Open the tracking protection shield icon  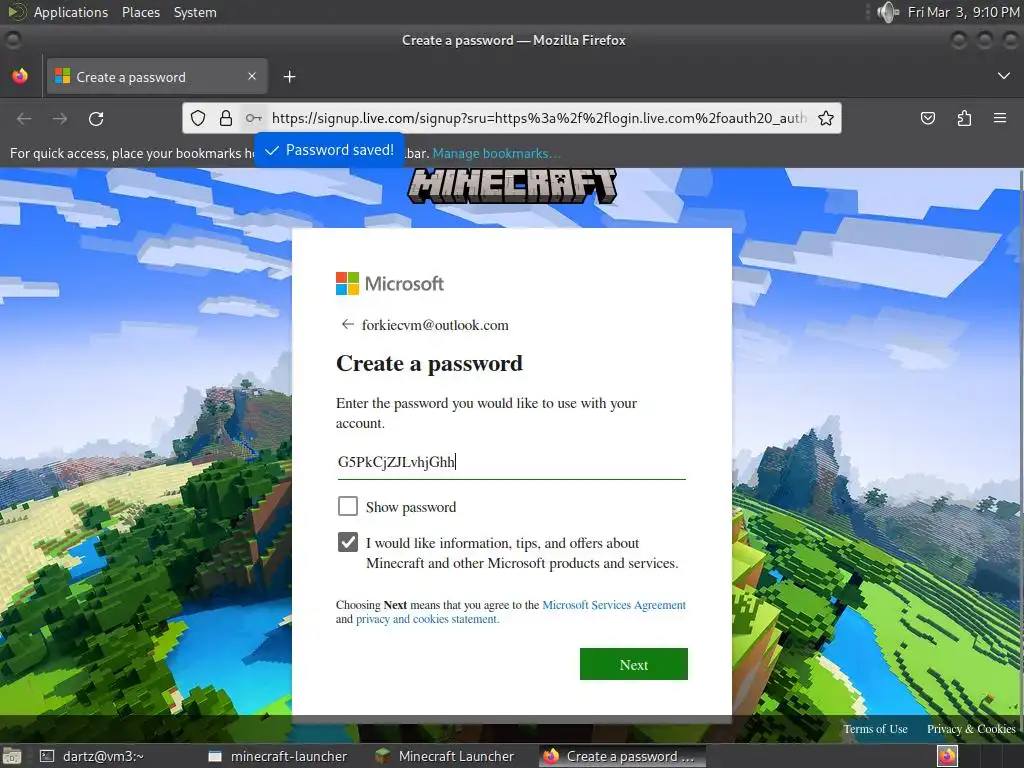coord(198,118)
